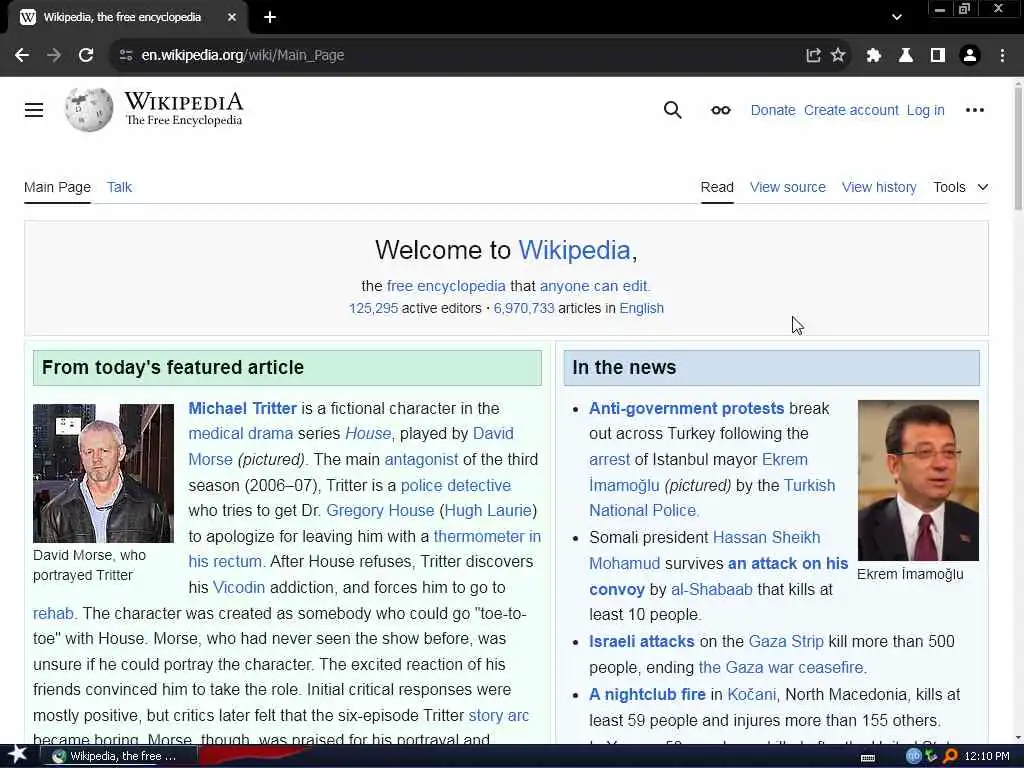This screenshot has height=768, width=1024.
Task: Click the 'anyone can edit' link
Action: pyautogui.click(x=594, y=286)
